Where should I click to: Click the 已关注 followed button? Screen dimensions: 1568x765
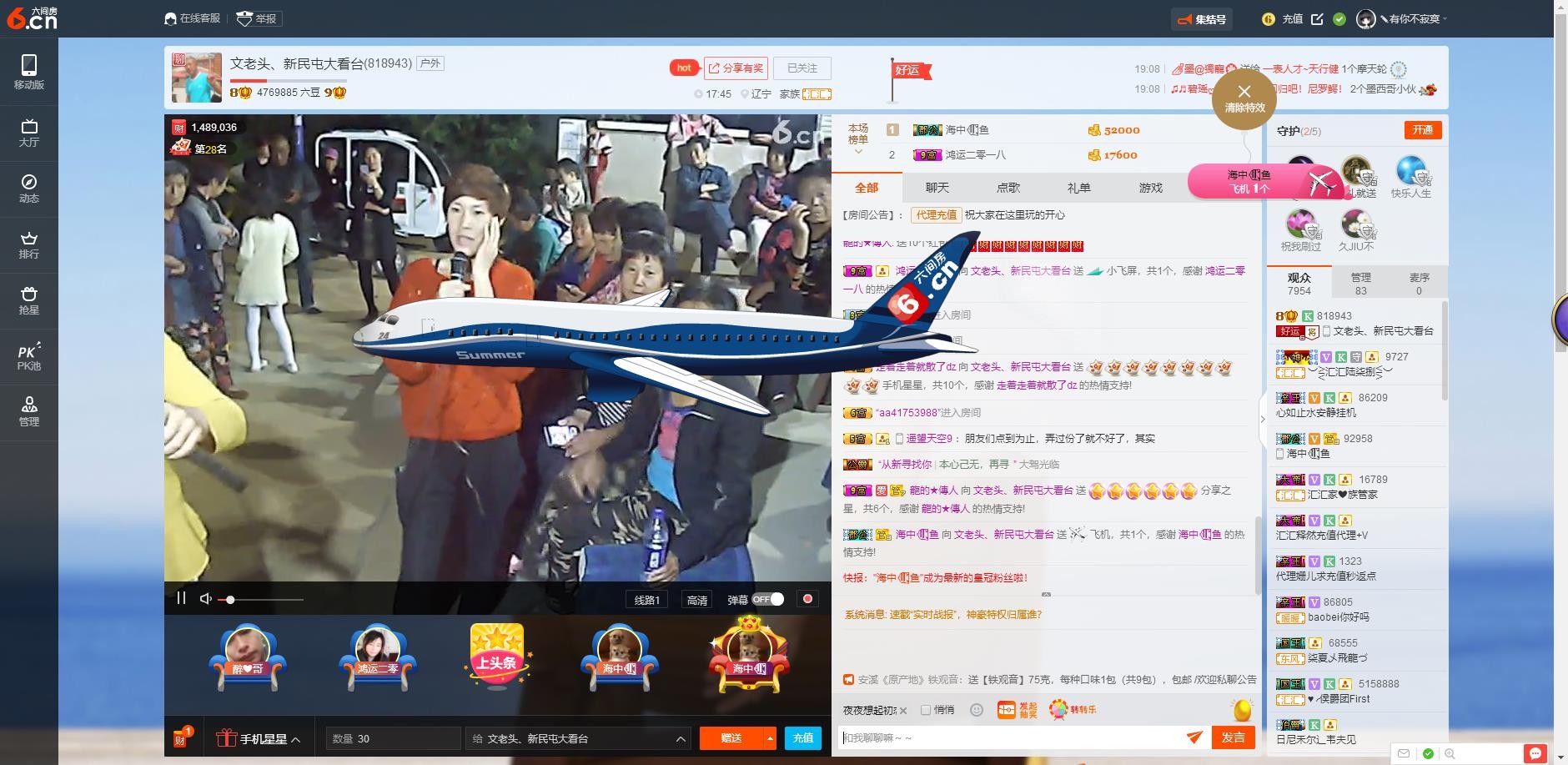click(802, 68)
